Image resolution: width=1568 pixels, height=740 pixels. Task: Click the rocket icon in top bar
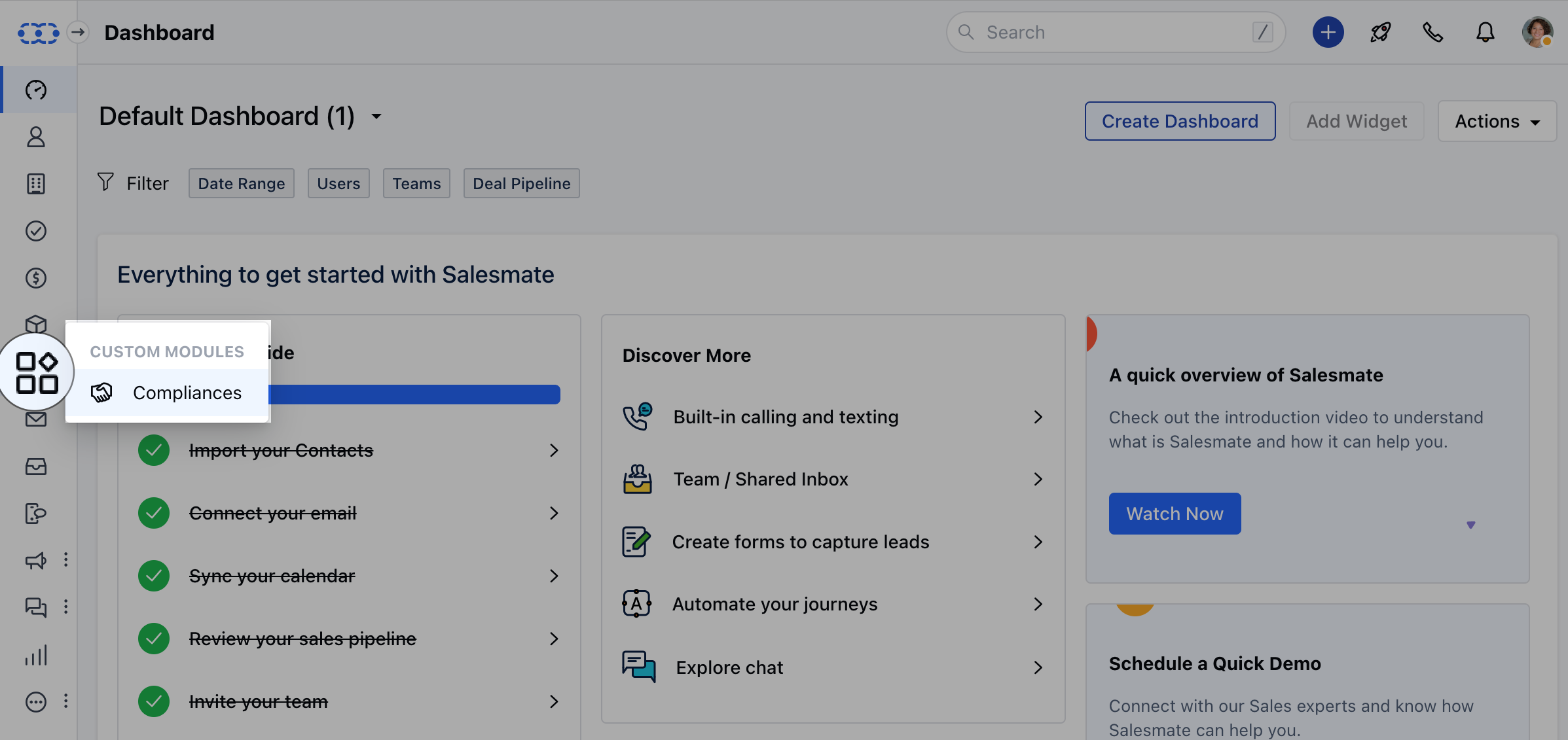click(1381, 32)
